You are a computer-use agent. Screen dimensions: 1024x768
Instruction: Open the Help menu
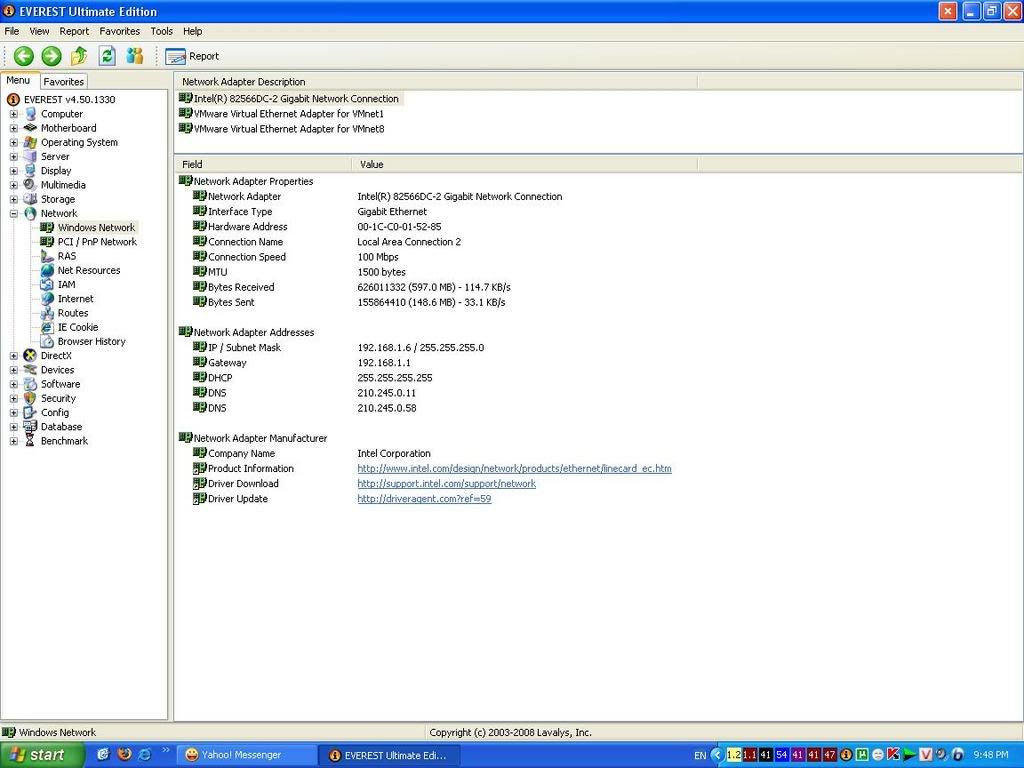192,31
